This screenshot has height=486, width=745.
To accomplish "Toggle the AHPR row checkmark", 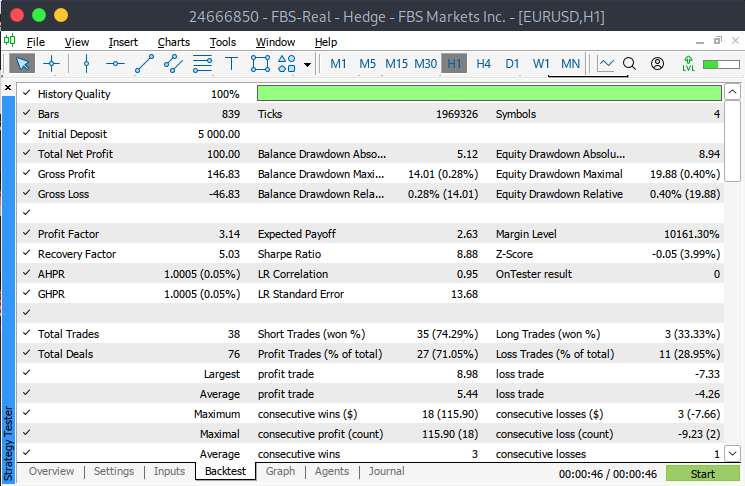I will click(27, 273).
